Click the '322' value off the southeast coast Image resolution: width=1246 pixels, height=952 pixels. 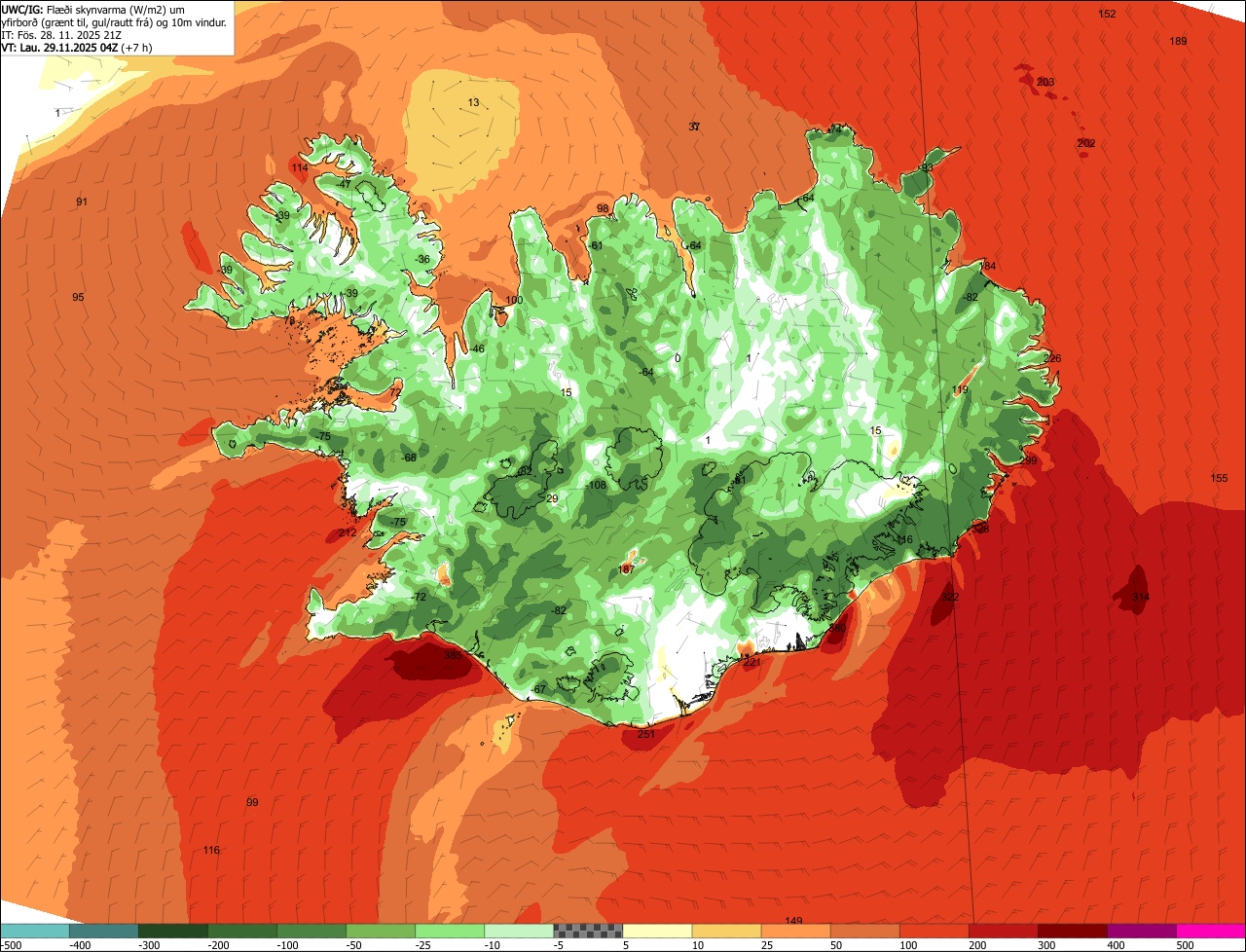tap(950, 597)
